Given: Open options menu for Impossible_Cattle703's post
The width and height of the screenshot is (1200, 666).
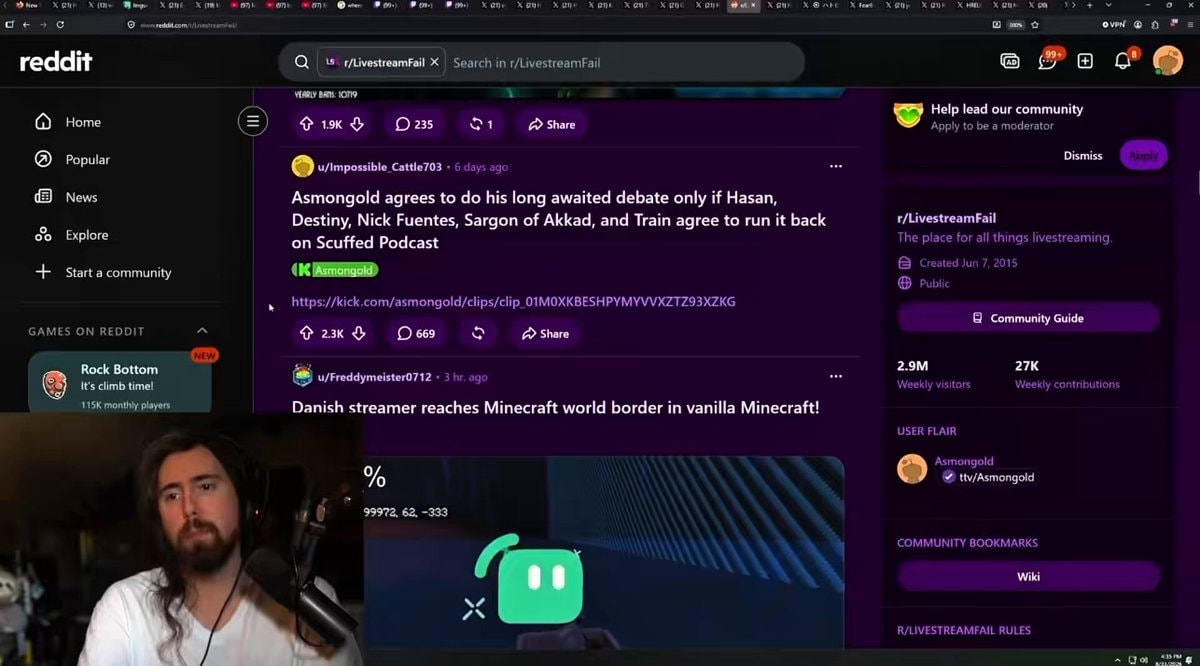Looking at the screenshot, I should (836, 166).
